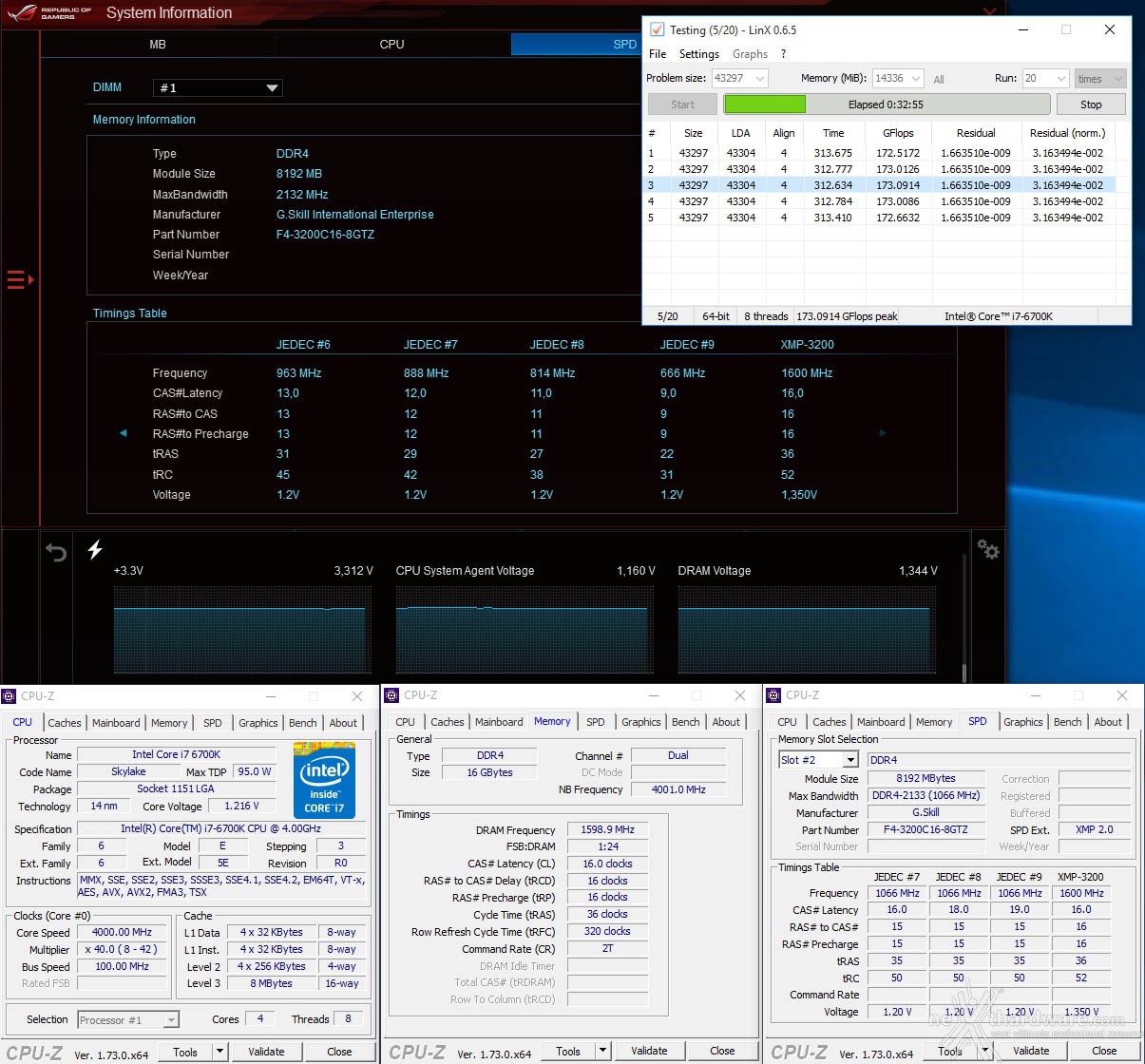Screen dimensions: 1145x1064
Task: Open the Processor #1 selection dropdown in CPU-Z
Action: [x=128, y=1019]
